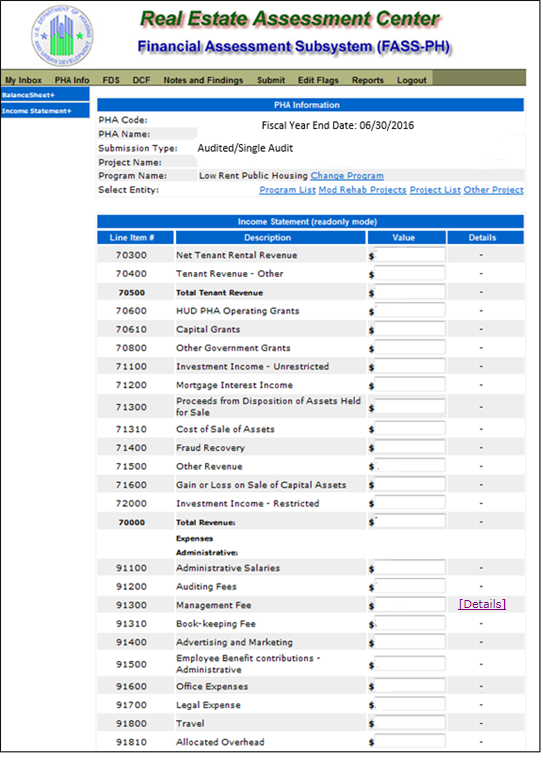Open the Program List link
This screenshot has height=763, width=543.
point(288,190)
